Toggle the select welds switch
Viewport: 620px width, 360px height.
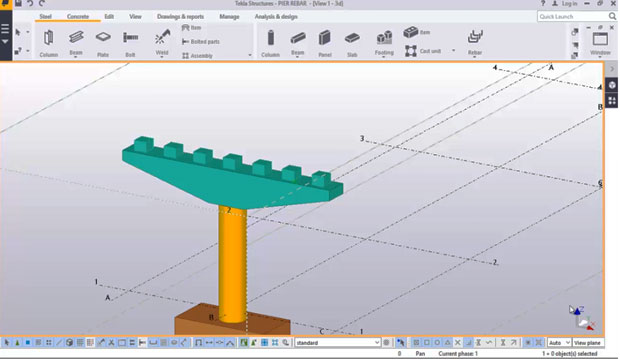tap(101, 343)
